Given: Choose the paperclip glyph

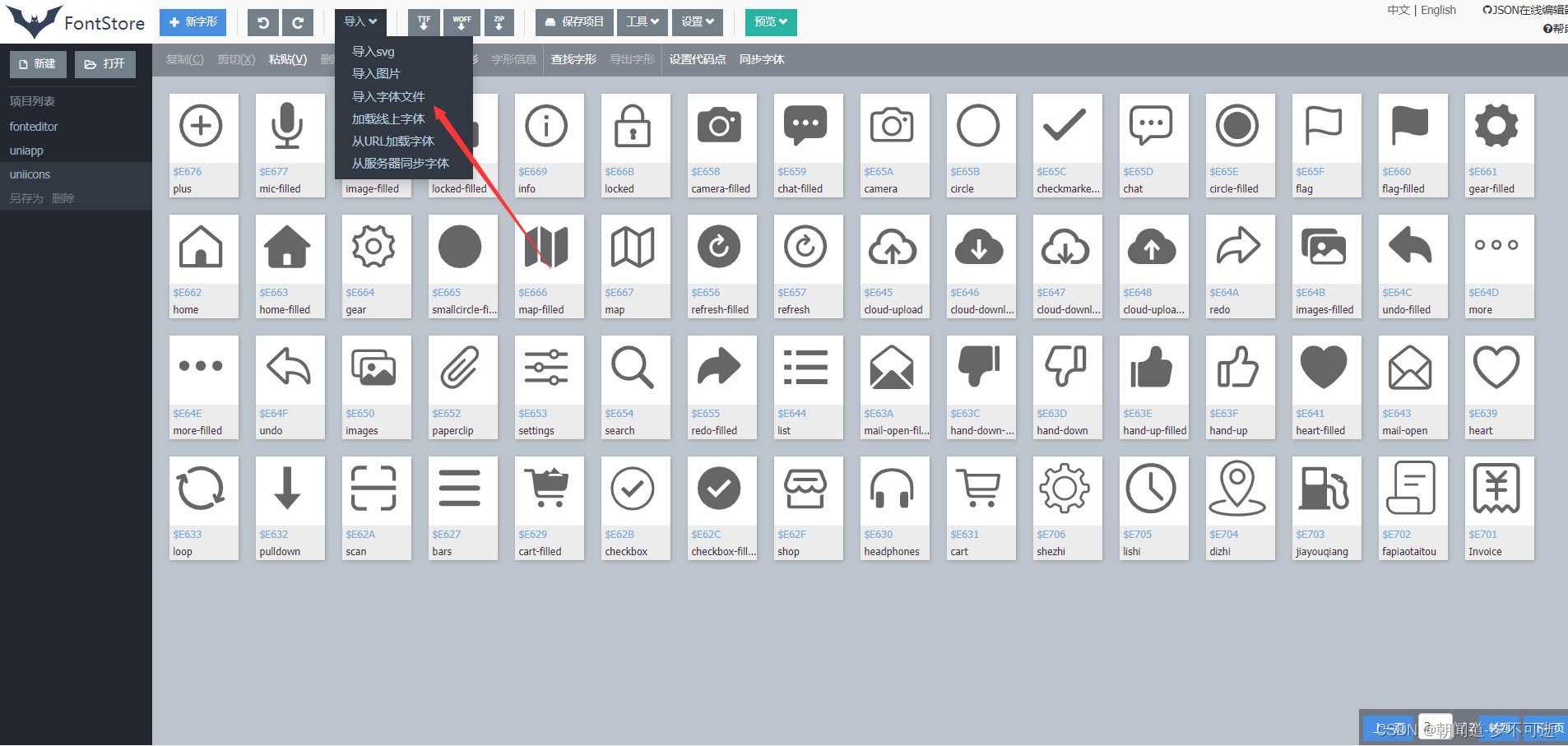Looking at the screenshot, I should pos(463,387).
